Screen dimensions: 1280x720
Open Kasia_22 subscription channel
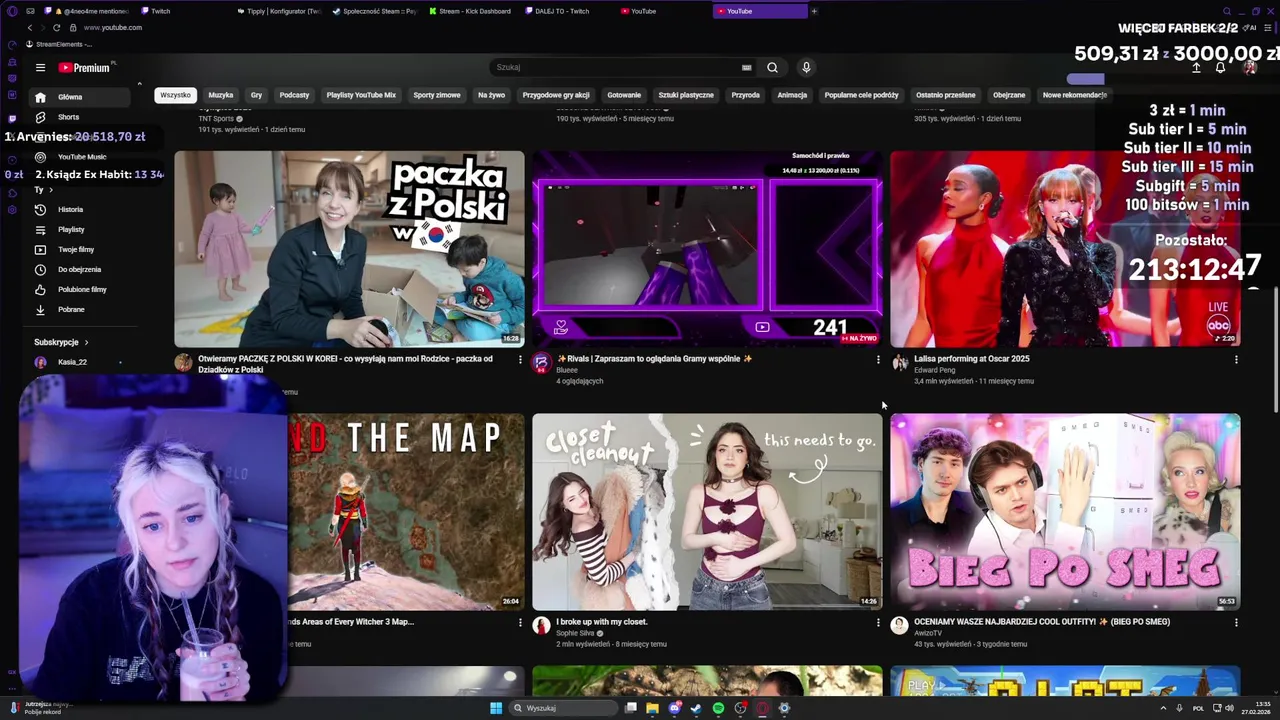(x=72, y=362)
